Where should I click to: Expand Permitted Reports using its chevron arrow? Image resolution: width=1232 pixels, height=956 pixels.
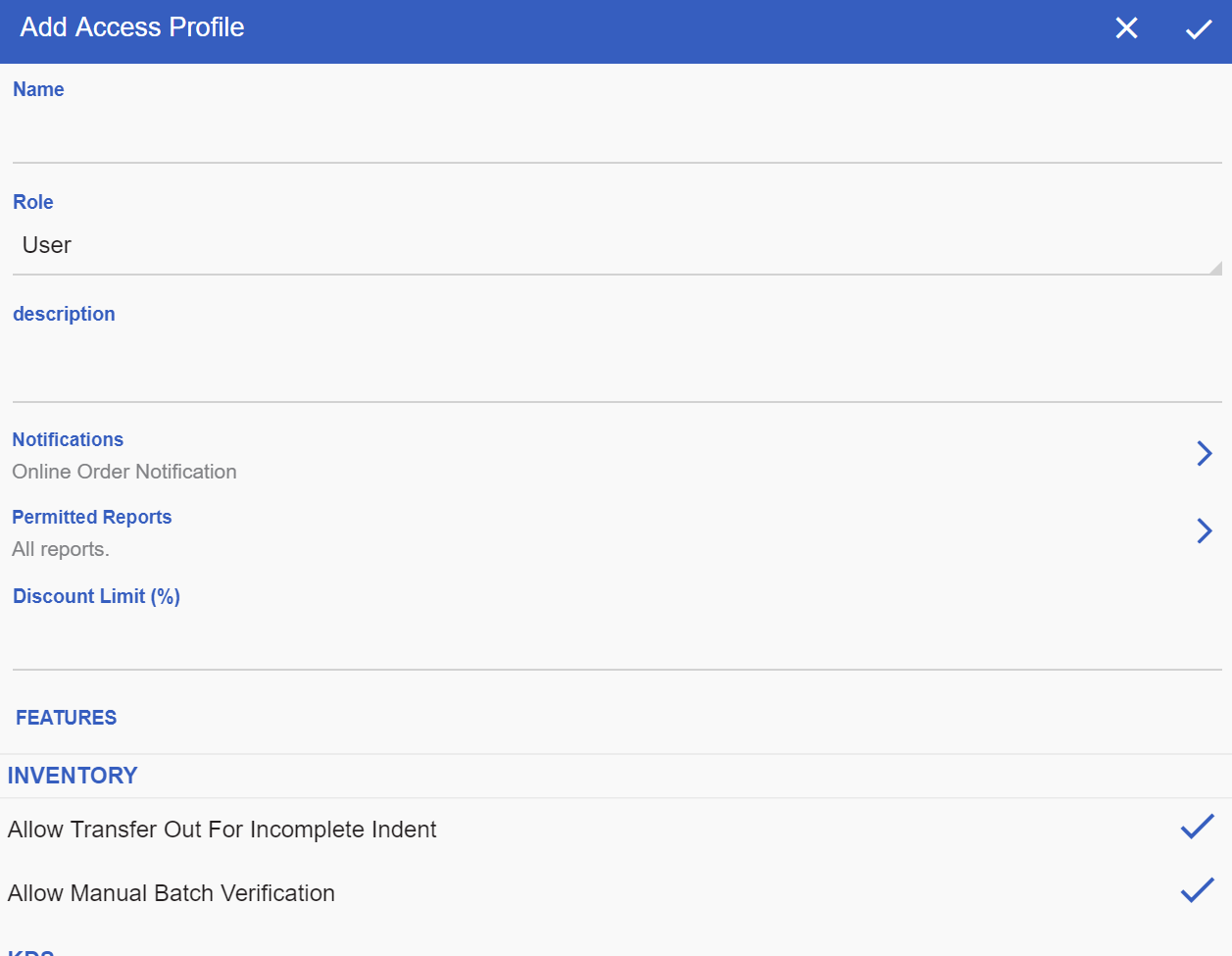coord(1205,530)
